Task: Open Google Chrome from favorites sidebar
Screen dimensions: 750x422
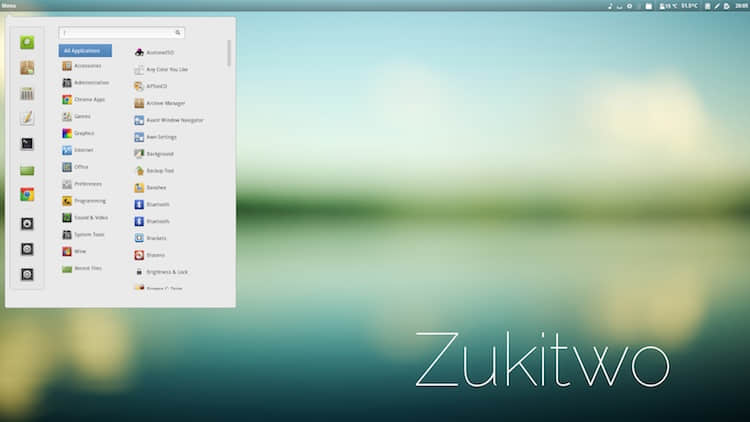Action: pyautogui.click(x=27, y=195)
